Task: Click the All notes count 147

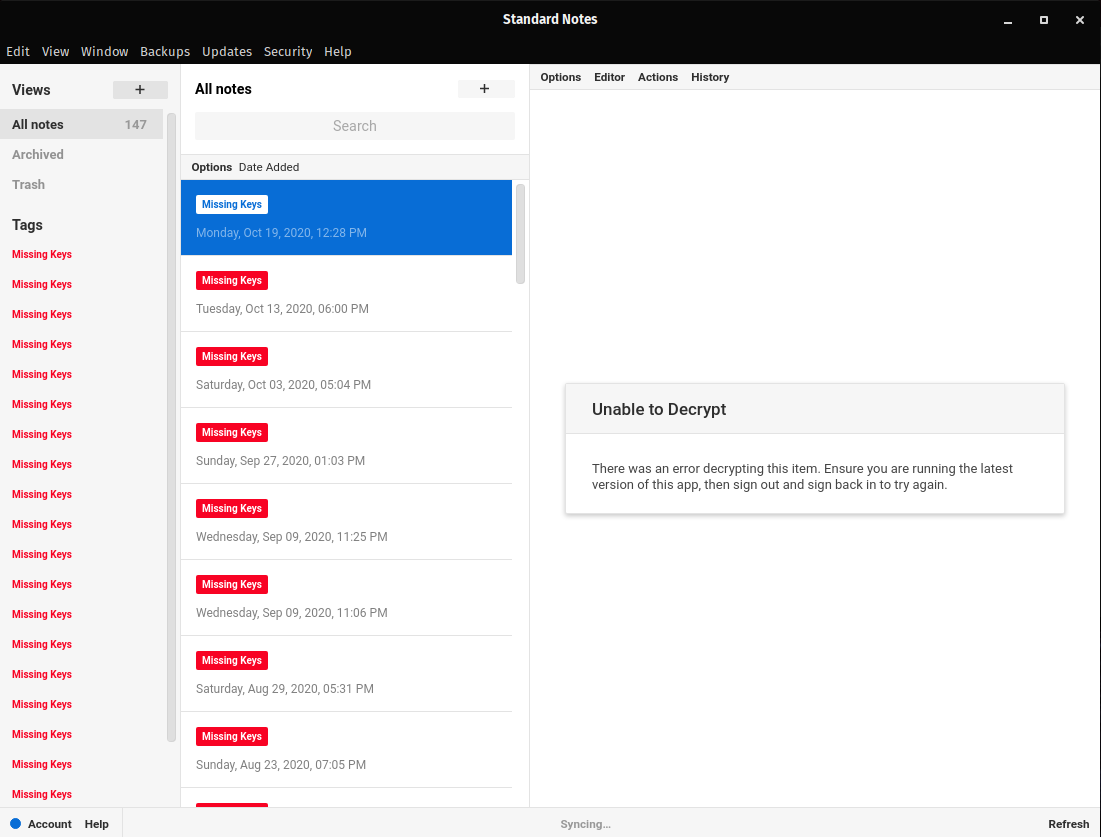Action: click(x=136, y=124)
